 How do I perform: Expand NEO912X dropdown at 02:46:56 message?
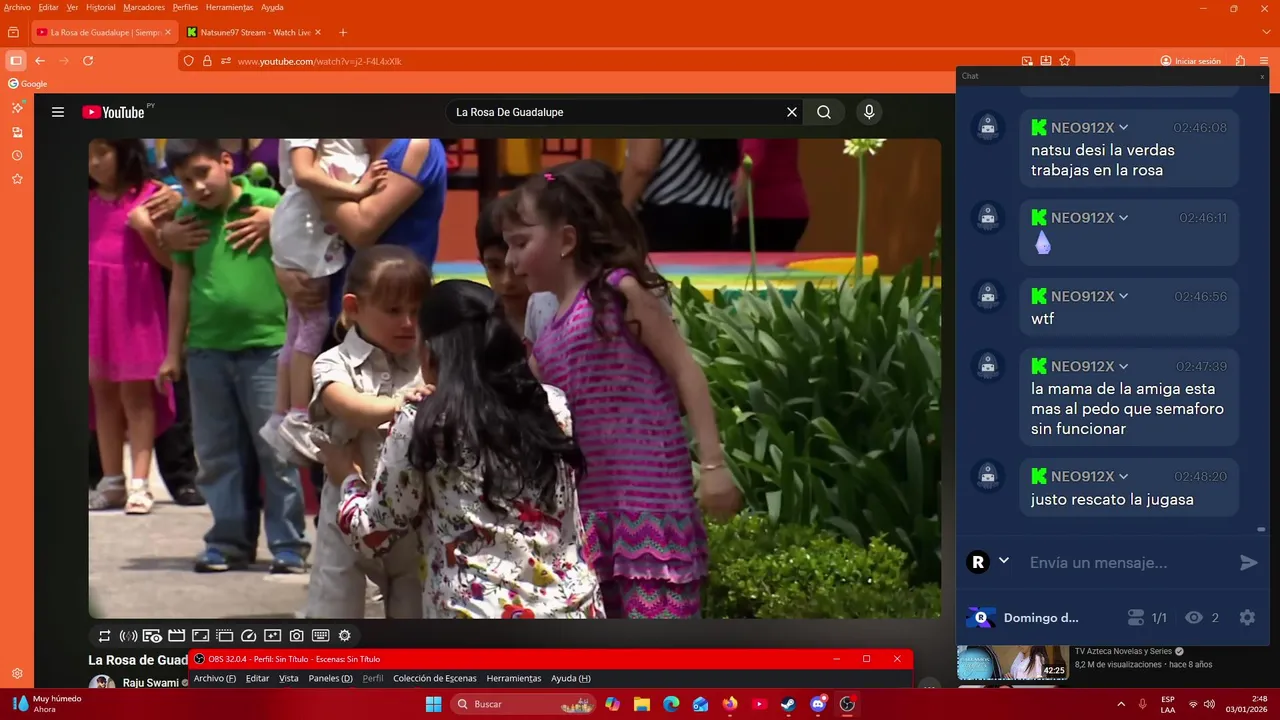(1123, 297)
